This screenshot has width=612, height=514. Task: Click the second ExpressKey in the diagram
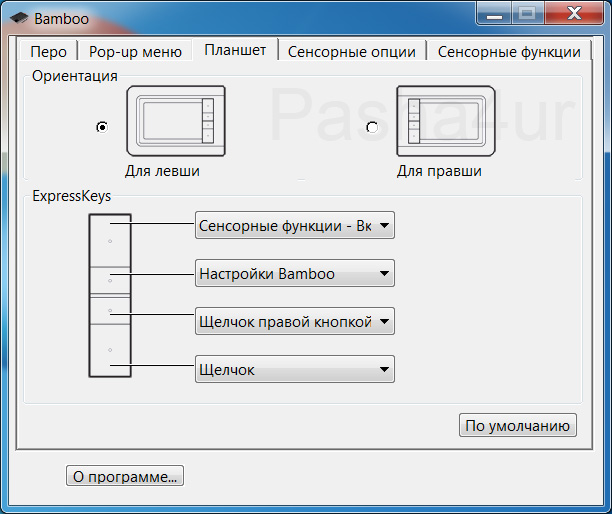110,281
